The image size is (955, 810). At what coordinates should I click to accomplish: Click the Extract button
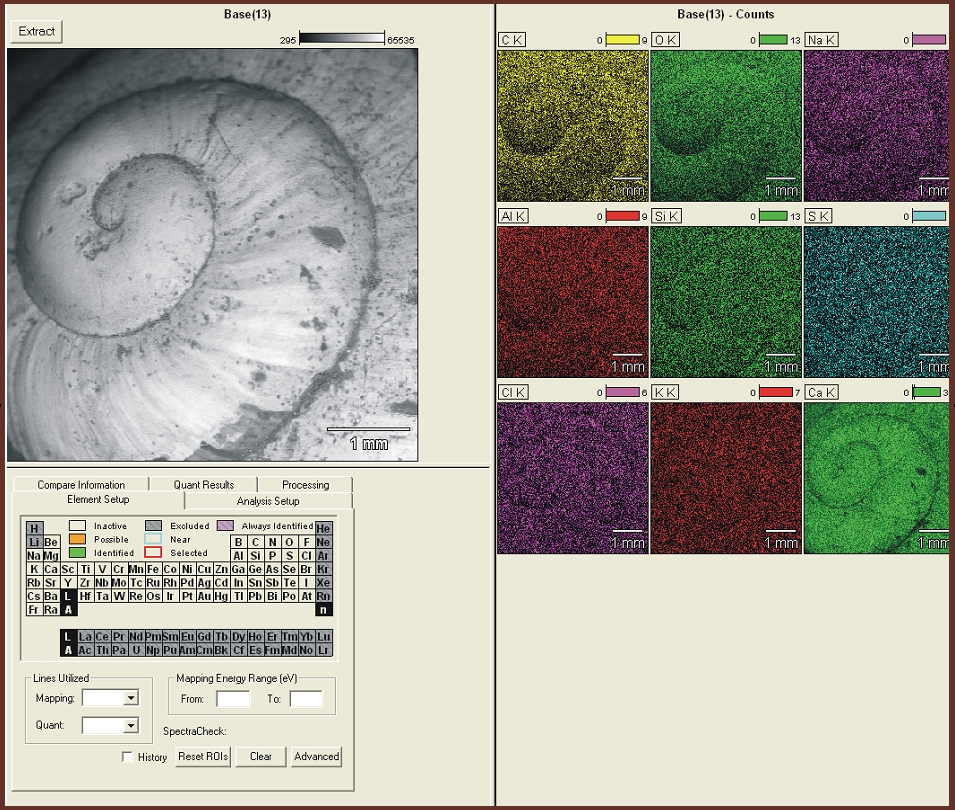pos(37,31)
